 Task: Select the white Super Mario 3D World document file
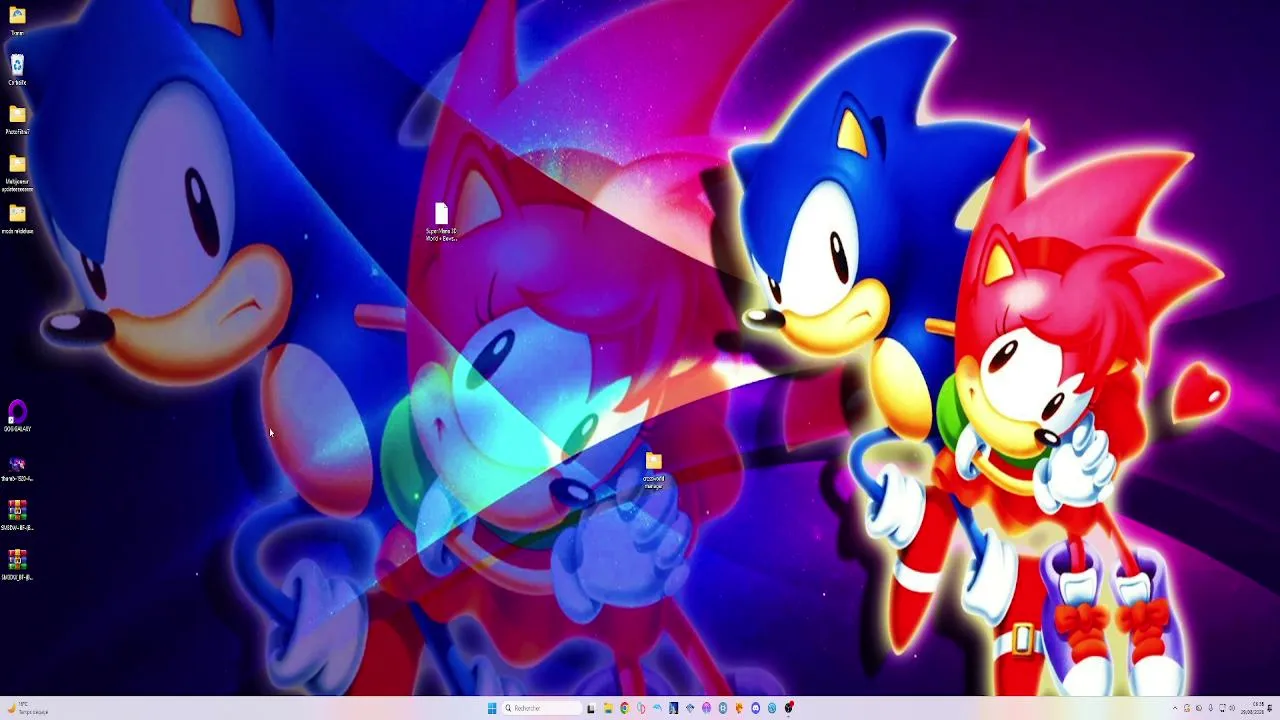click(x=441, y=222)
